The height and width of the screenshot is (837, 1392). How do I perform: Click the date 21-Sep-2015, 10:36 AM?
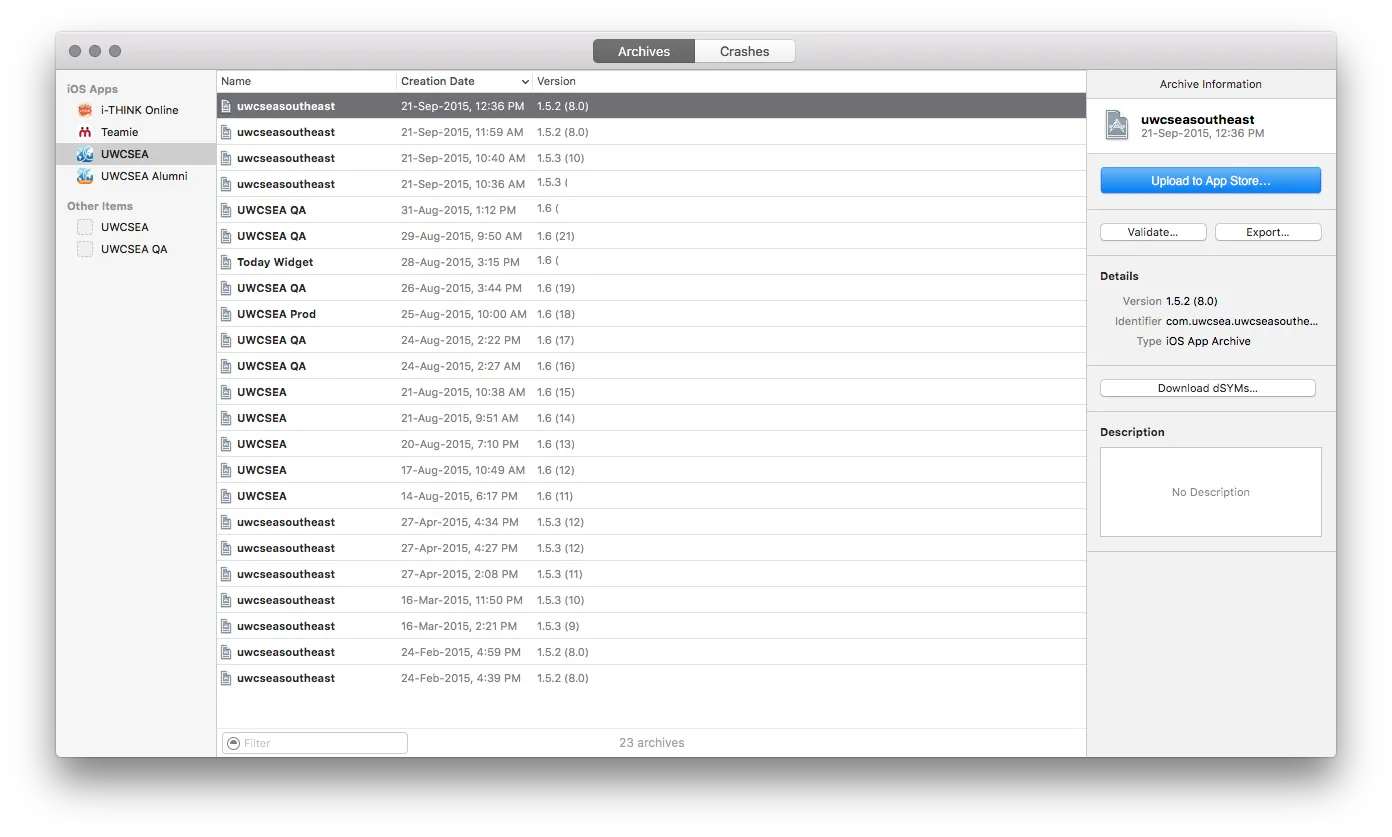(x=463, y=184)
